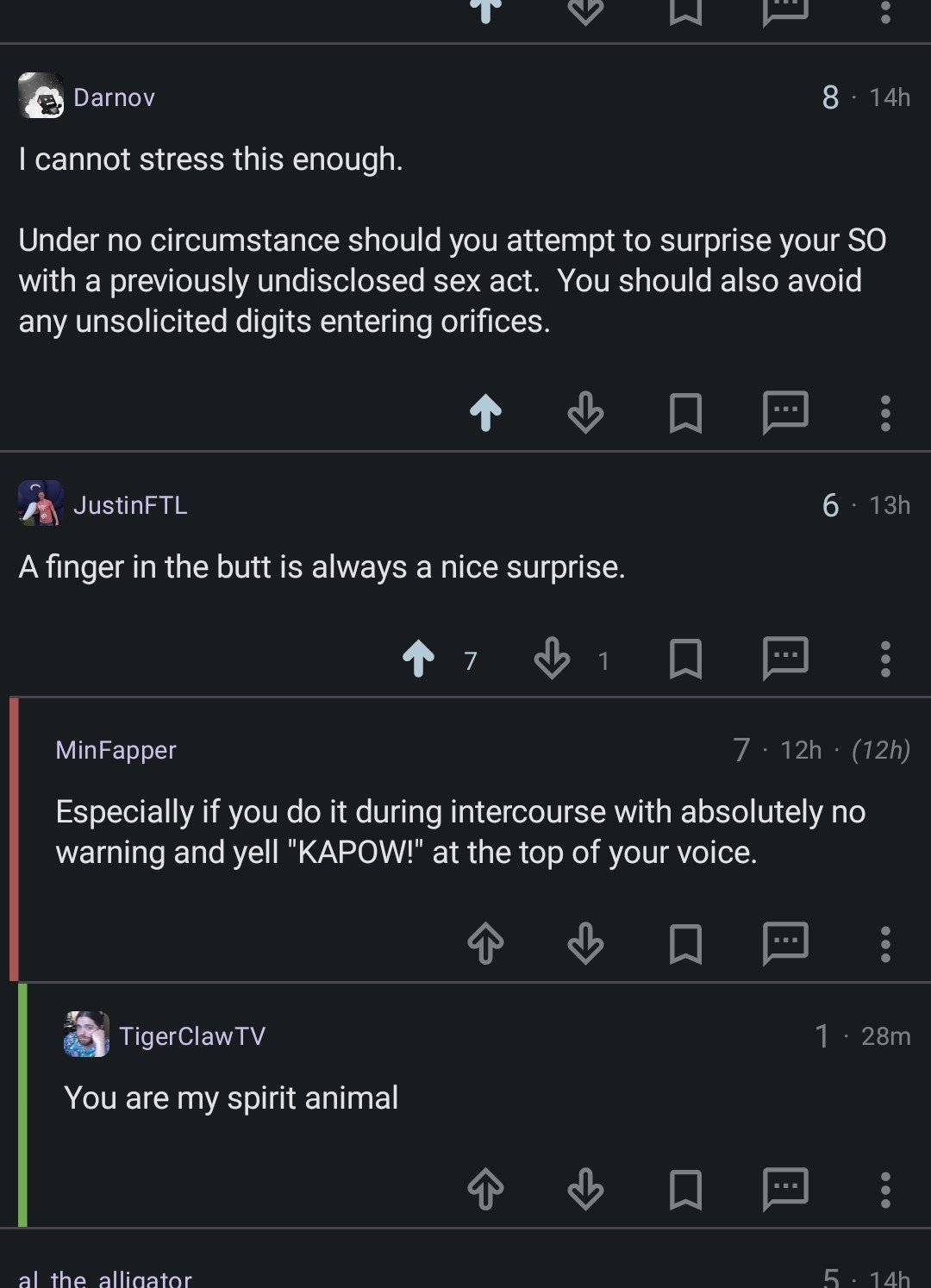The width and height of the screenshot is (931, 1288).
Task: Bookmark MinFapper's reply
Action: [685, 944]
